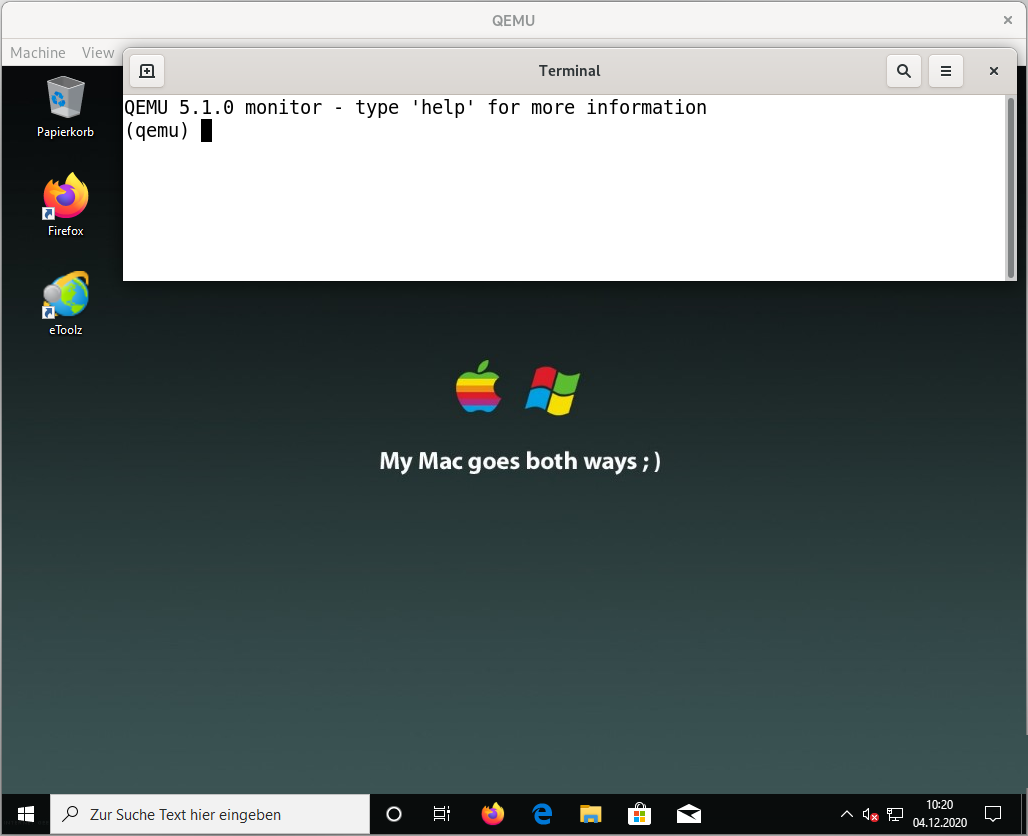This screenshot has height=836, width=1028.
Task: Open the Terminal hamburger menu
Action: click(x=945, y=71)
